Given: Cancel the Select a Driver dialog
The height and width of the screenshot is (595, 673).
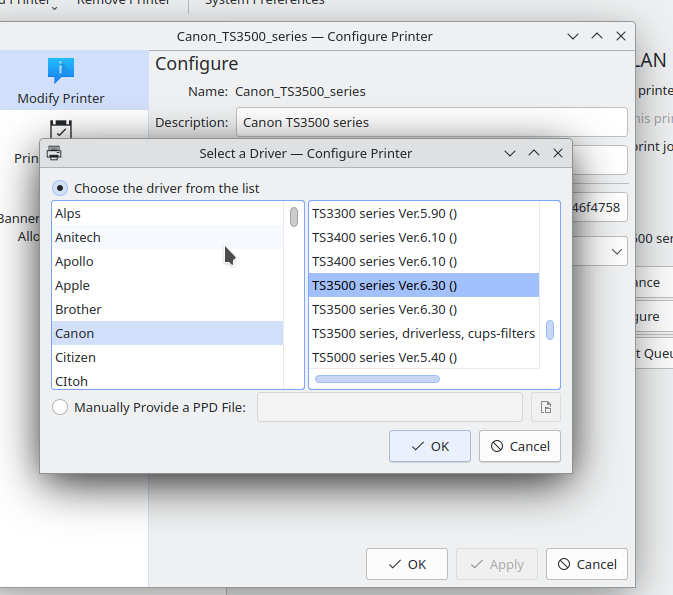Looking at the screenshot, I should point(520,446).
